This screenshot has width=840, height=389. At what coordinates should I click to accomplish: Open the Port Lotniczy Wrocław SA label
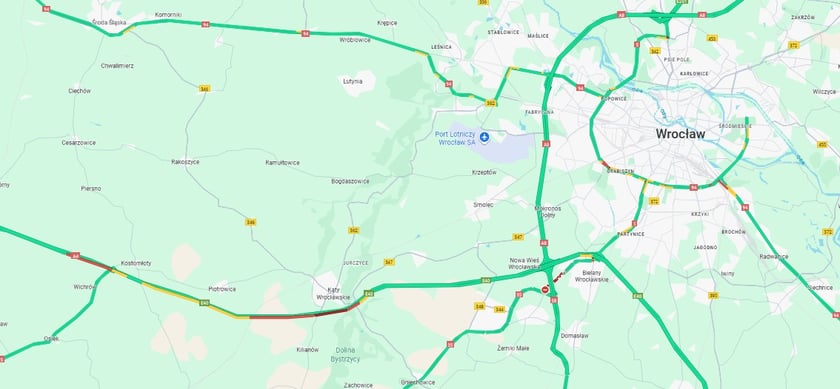(456, 138)
